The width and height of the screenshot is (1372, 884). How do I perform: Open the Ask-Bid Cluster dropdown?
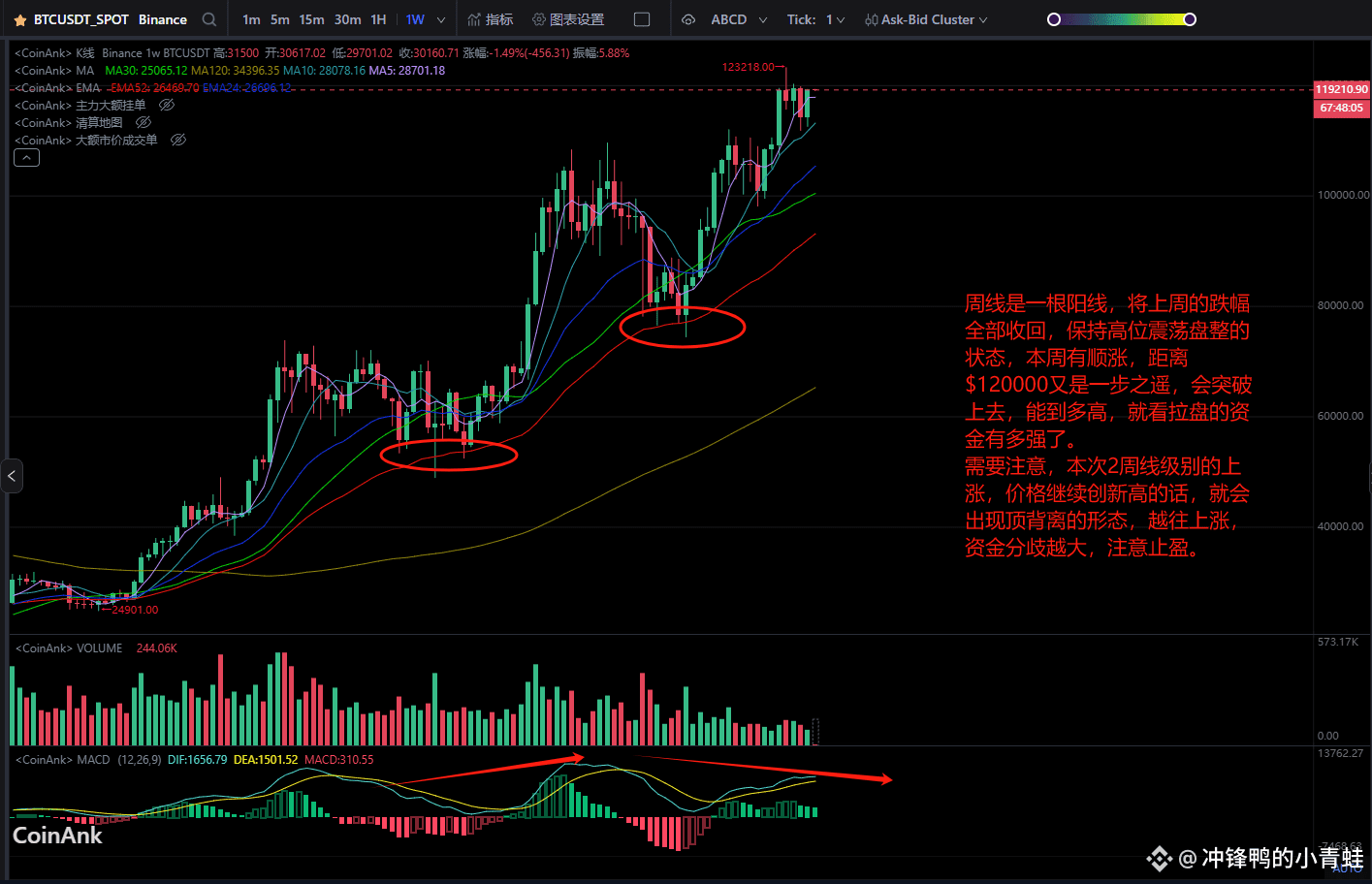[x=926, y=19]
